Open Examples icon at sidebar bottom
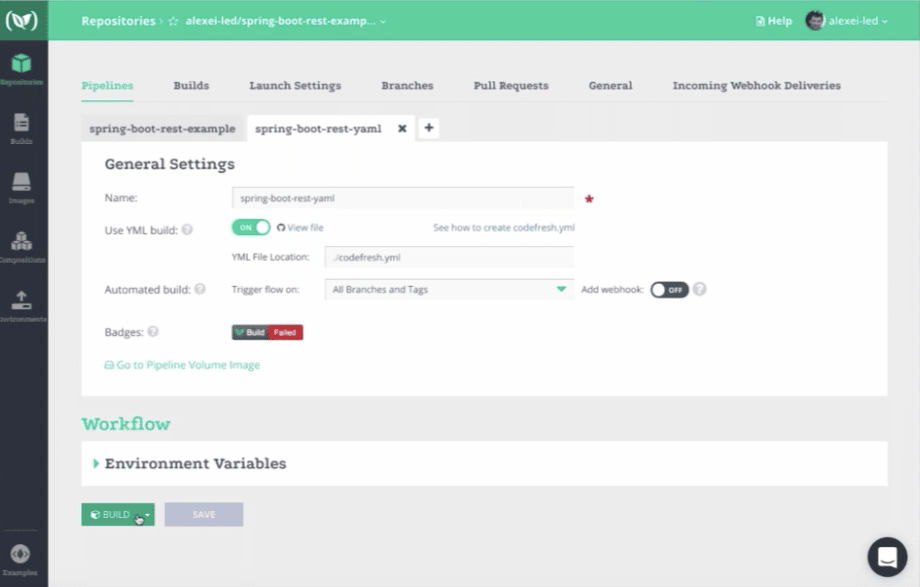 [21, 558]
